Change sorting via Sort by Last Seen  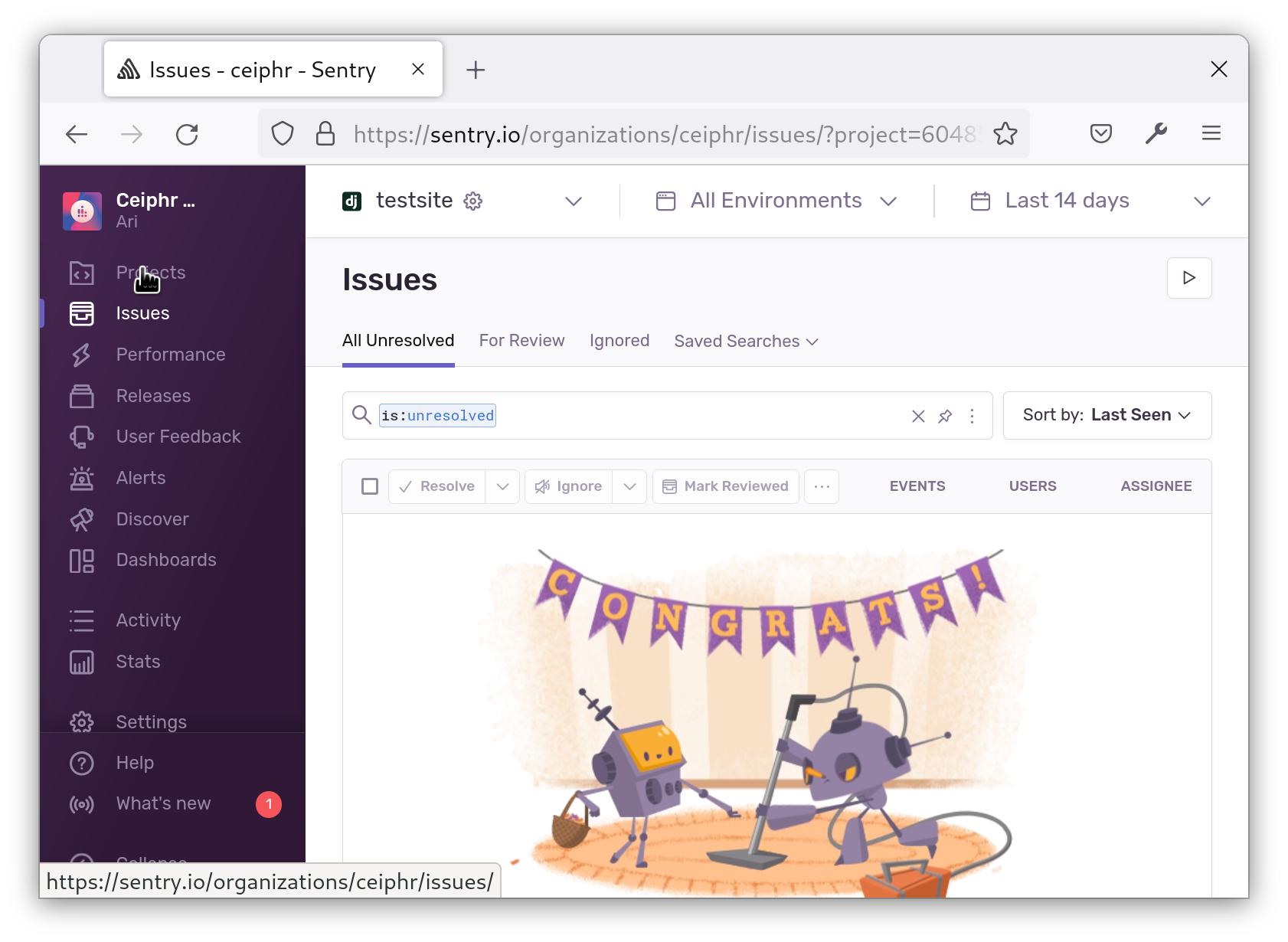click(x=1107, y=415)
